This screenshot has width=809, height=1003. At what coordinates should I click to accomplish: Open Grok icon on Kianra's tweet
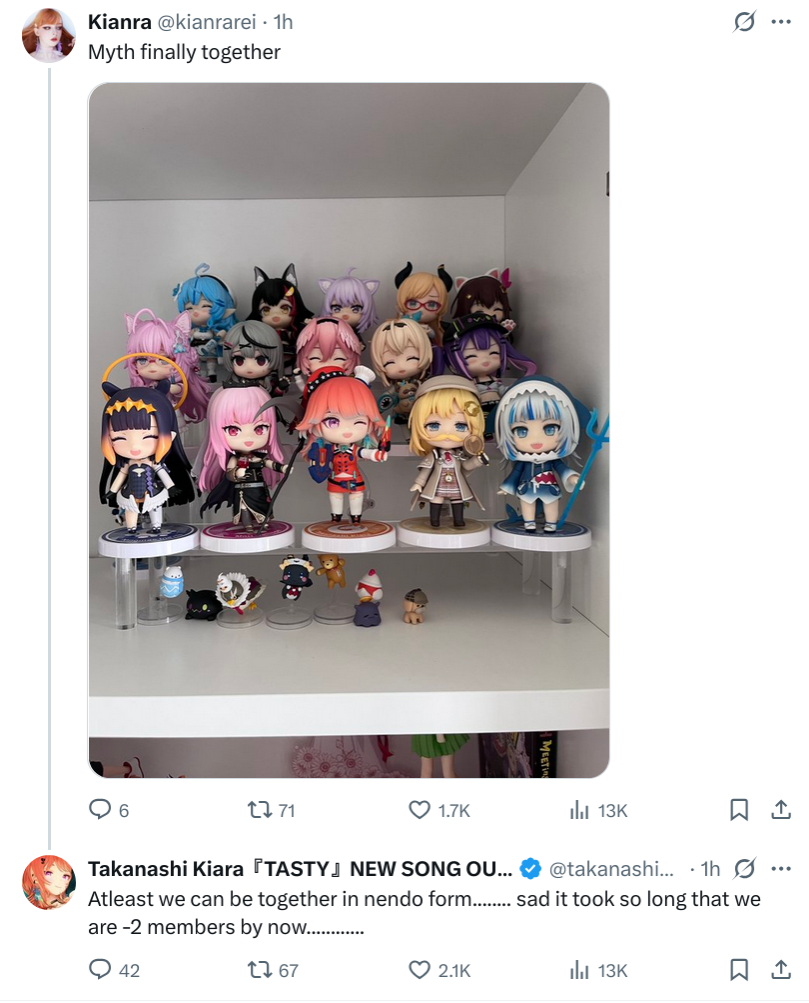point(744,22)
